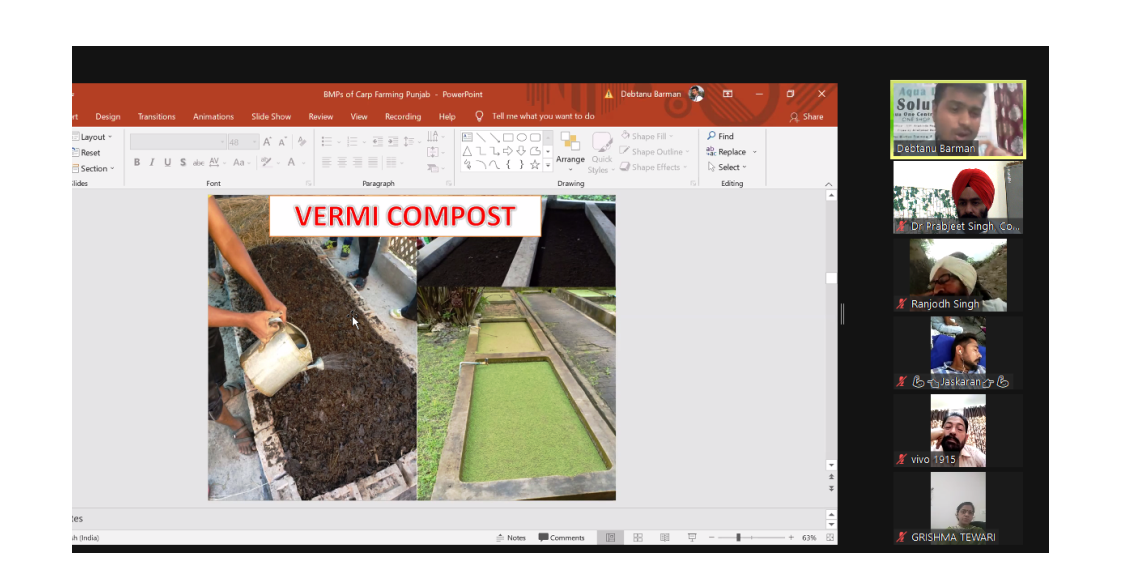Image resolution: width=1122 pixels, height=581 pixels.
Task: Open the Animations tab
Action: pos(213,117)
